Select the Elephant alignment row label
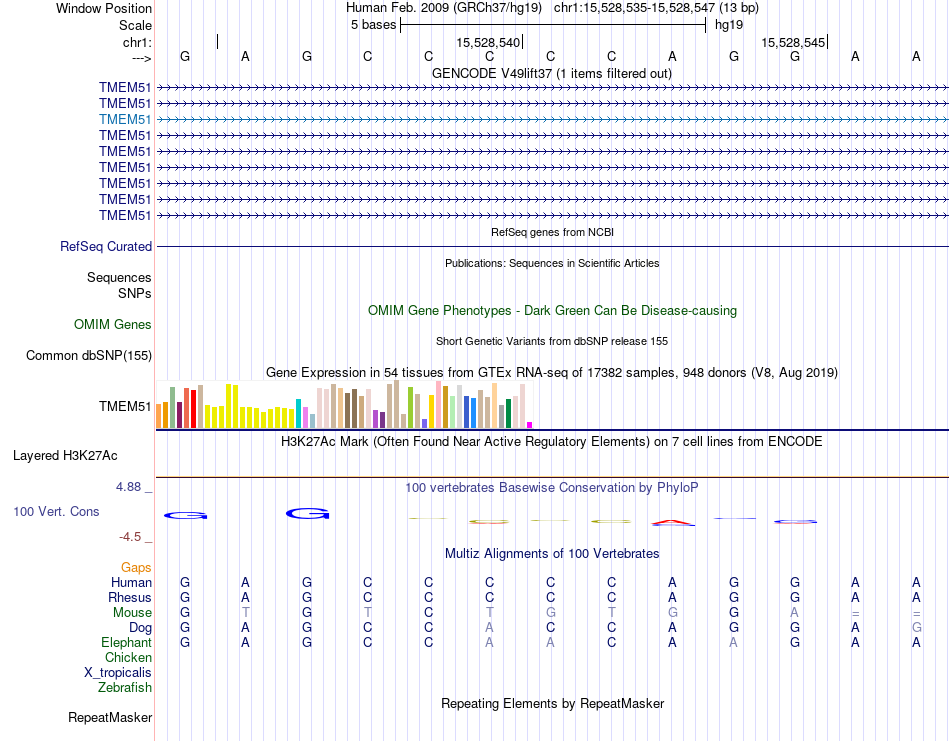The height and width of the screenshot is (741, 950). pos(126,643)
